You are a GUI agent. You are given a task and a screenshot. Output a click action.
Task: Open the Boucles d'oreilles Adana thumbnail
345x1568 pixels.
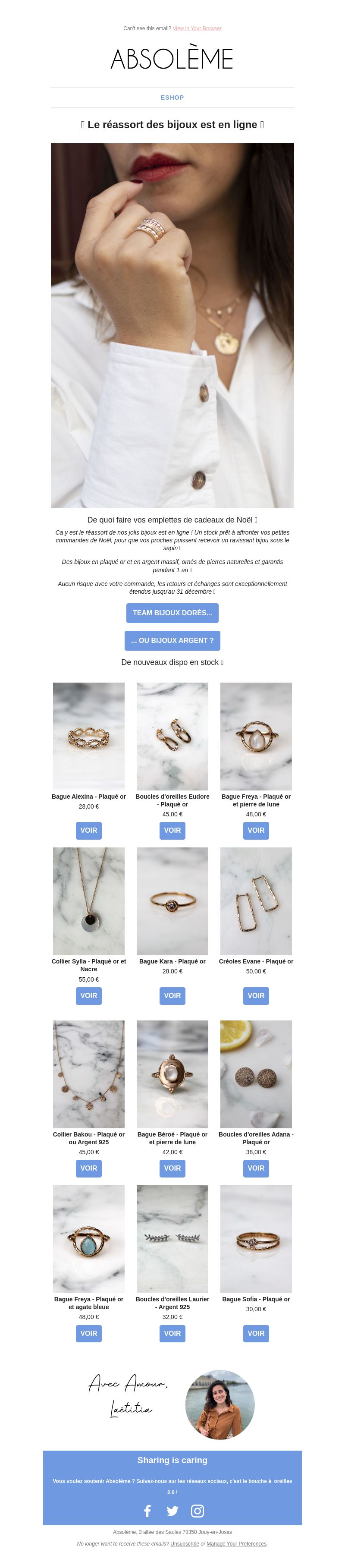point(256,1074)
